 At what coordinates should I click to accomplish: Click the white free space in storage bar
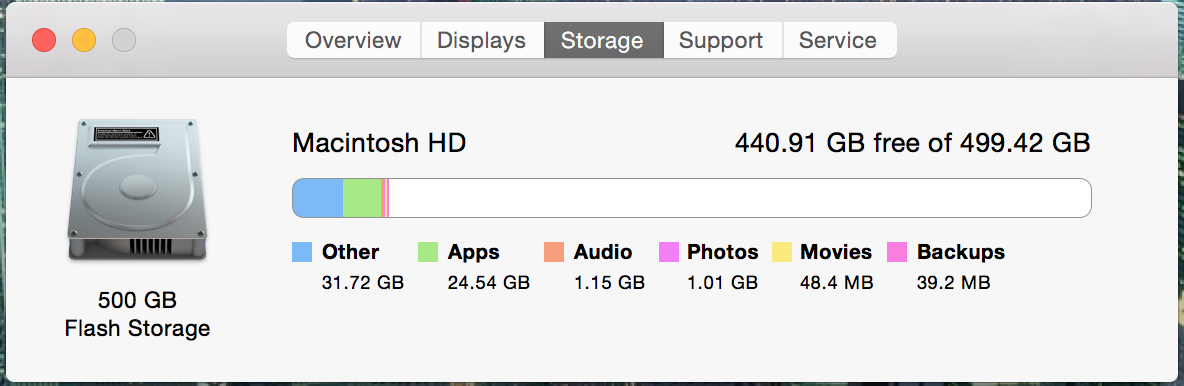pyautogui.click(x=740, y=198)
